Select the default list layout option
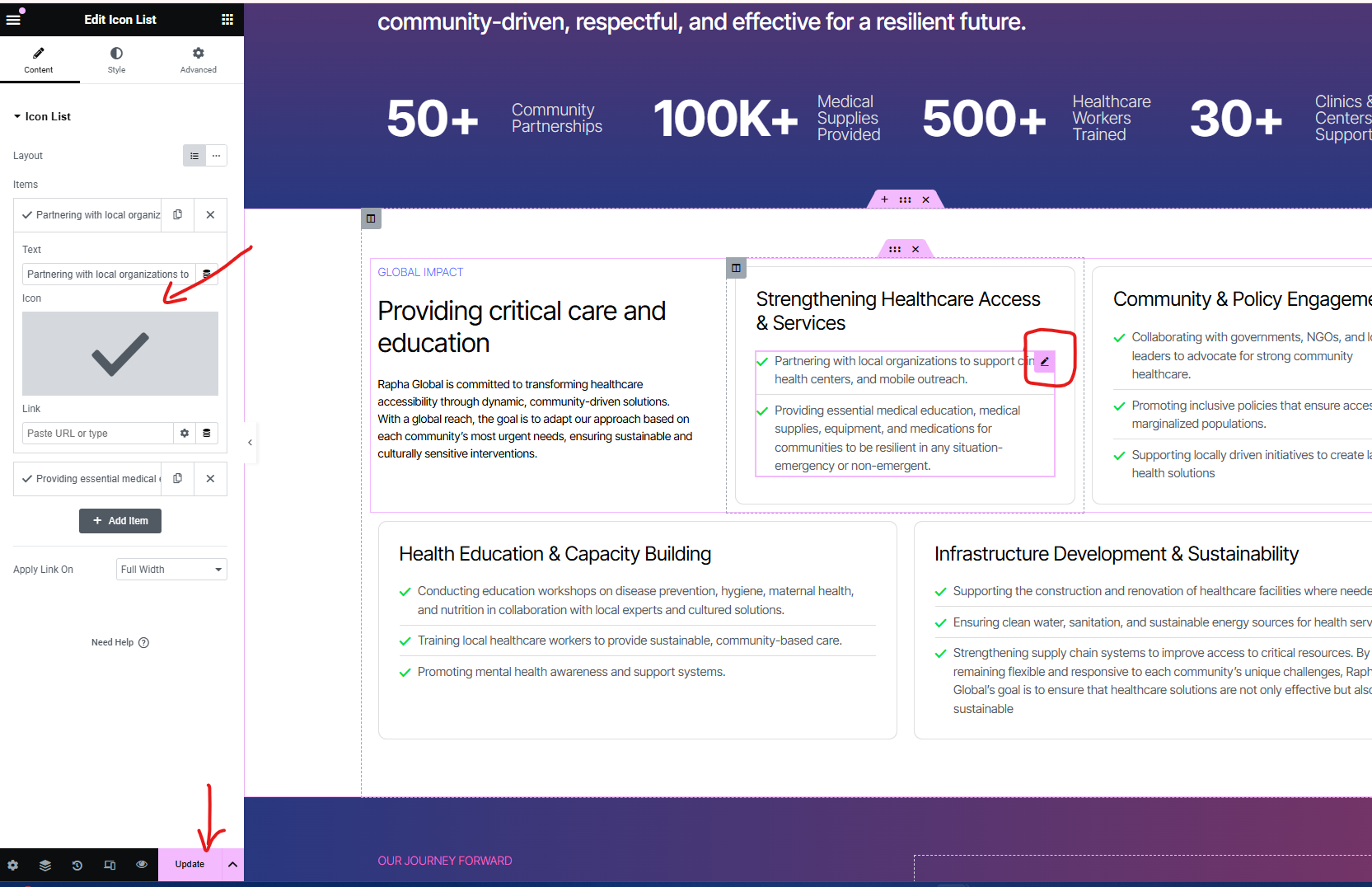This screenshot has width=1372, height=887. [x=194, y=156]
